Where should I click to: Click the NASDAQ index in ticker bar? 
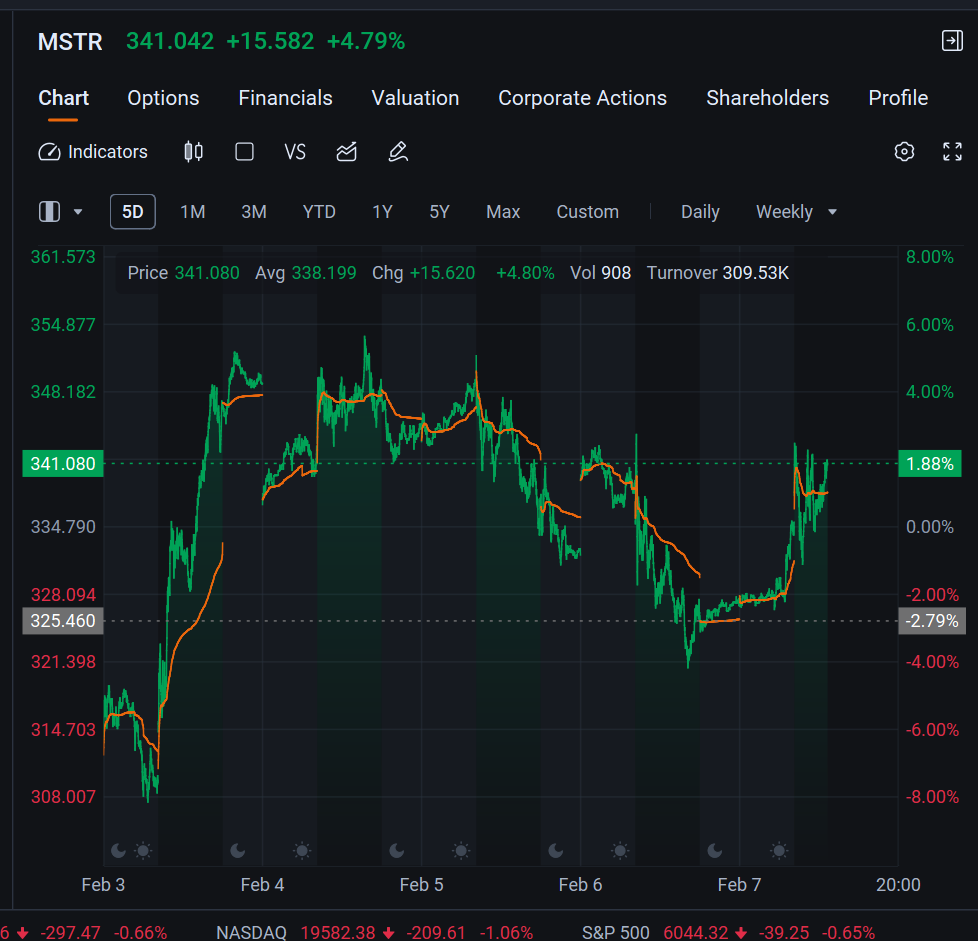tap(251, 932)
